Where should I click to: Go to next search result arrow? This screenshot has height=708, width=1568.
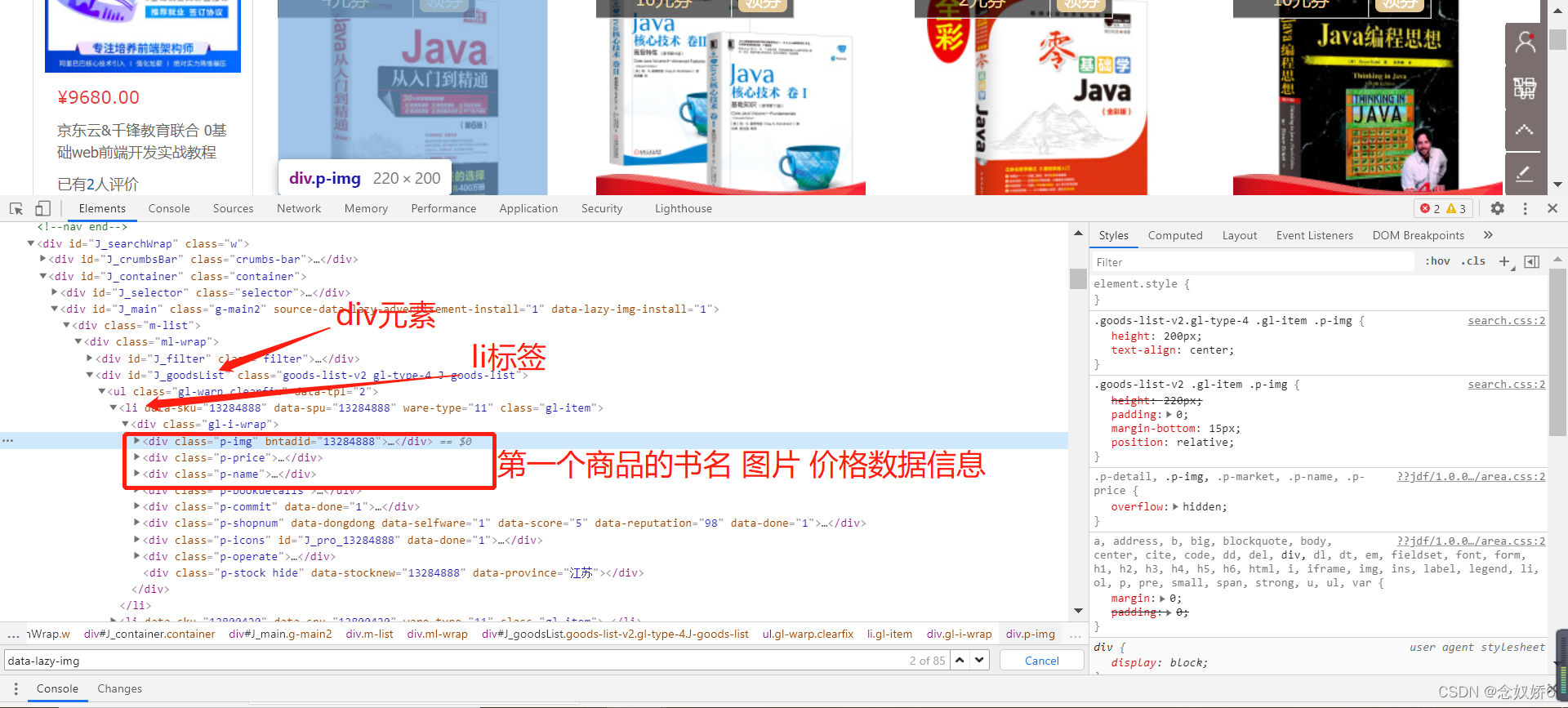click(979, 660)
